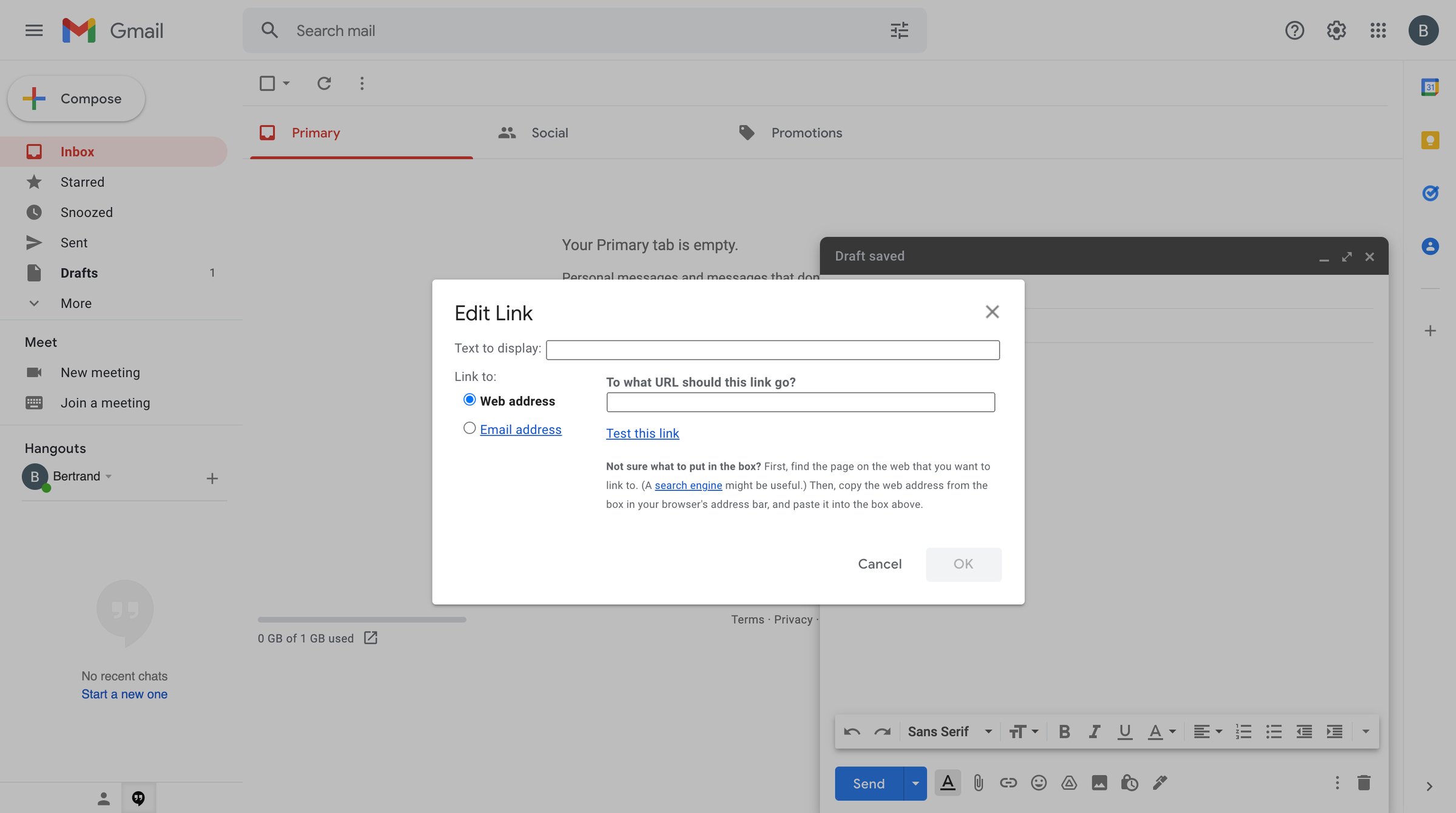
Task: Insert files using Drive
Action: pos(1069,783)
